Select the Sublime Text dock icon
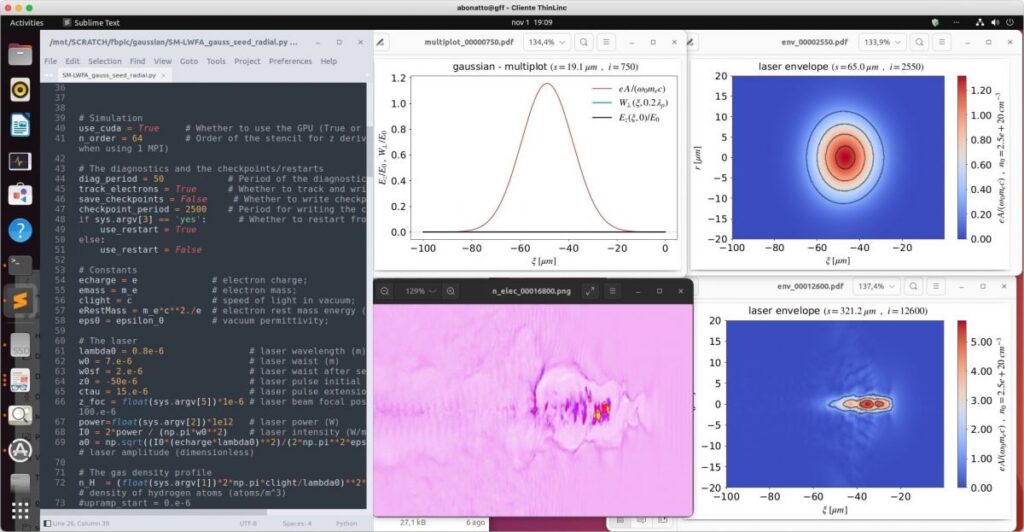The height and width of the screenshot is (532, 1024). (x=20, y=301)
